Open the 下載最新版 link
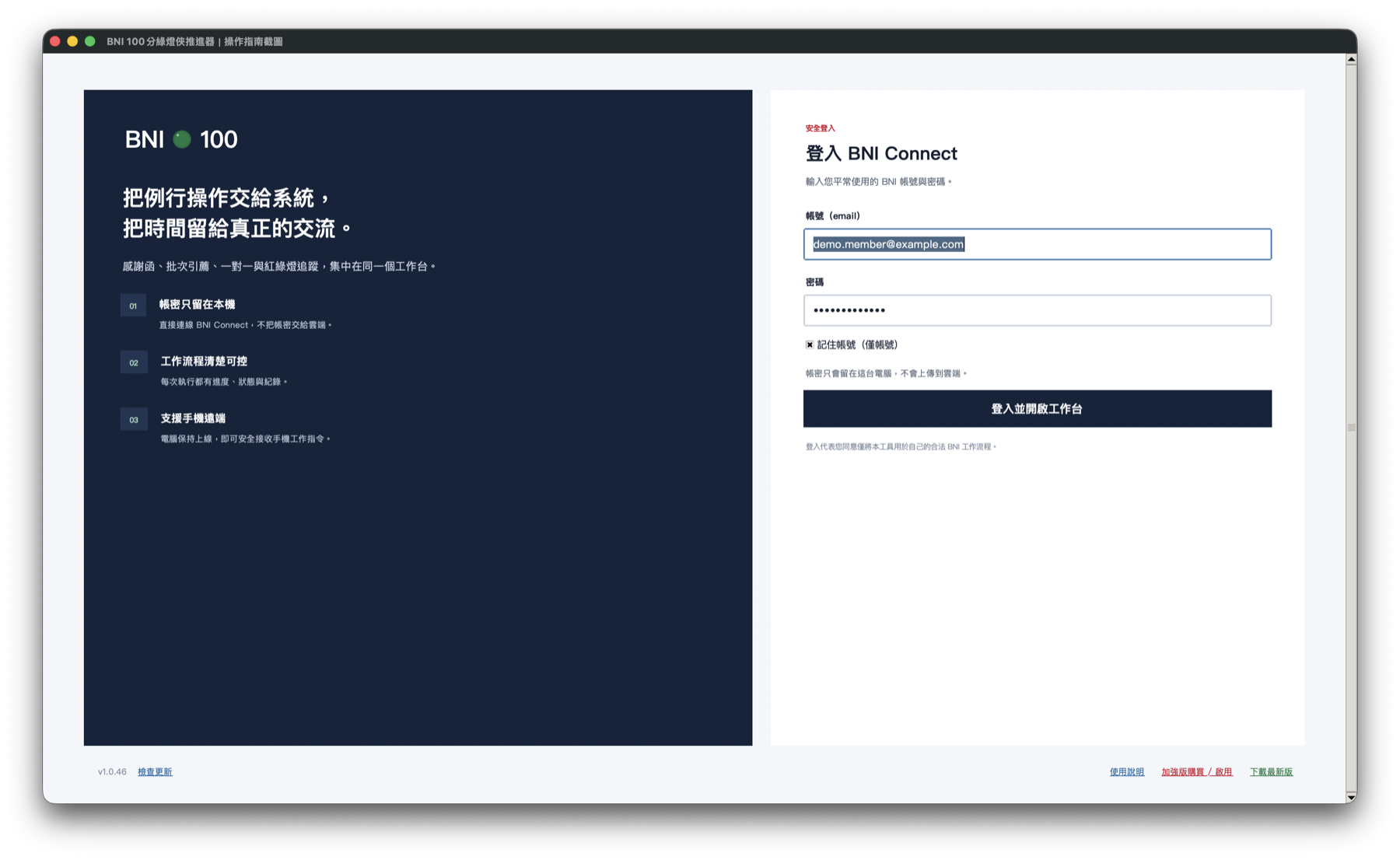Viewport: 1400px width, 860px height. pyautogui.click(x=1271, y=771)
